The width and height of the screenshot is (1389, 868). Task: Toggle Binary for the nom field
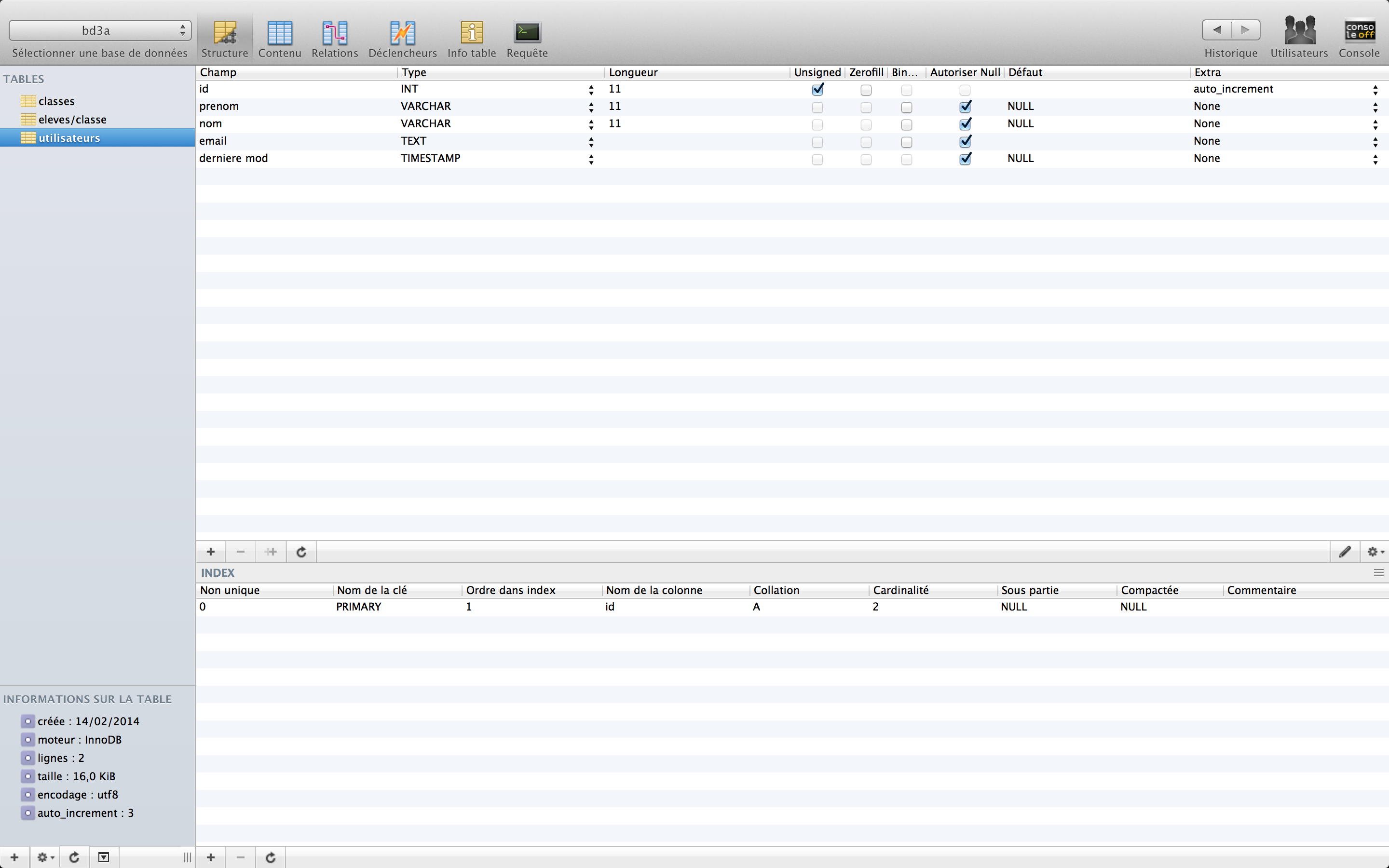coord(907,124)
